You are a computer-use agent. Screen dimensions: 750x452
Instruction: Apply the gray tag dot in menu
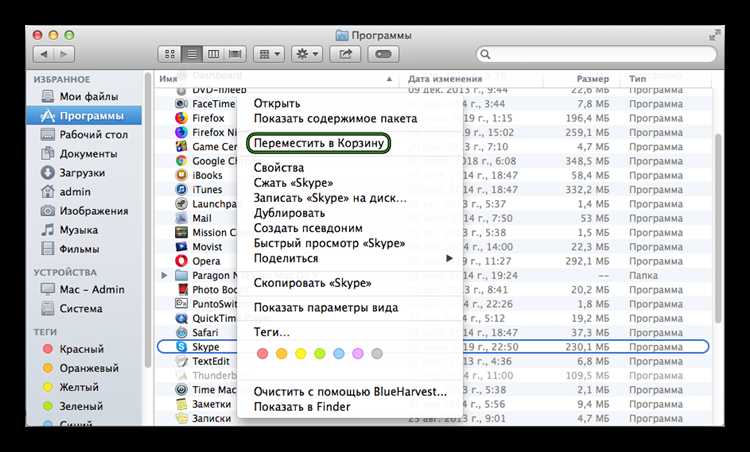[x=377, y=353]
